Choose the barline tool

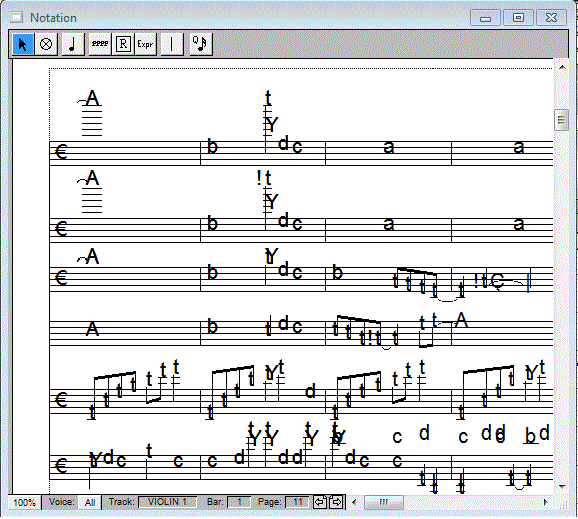point(172,44)
